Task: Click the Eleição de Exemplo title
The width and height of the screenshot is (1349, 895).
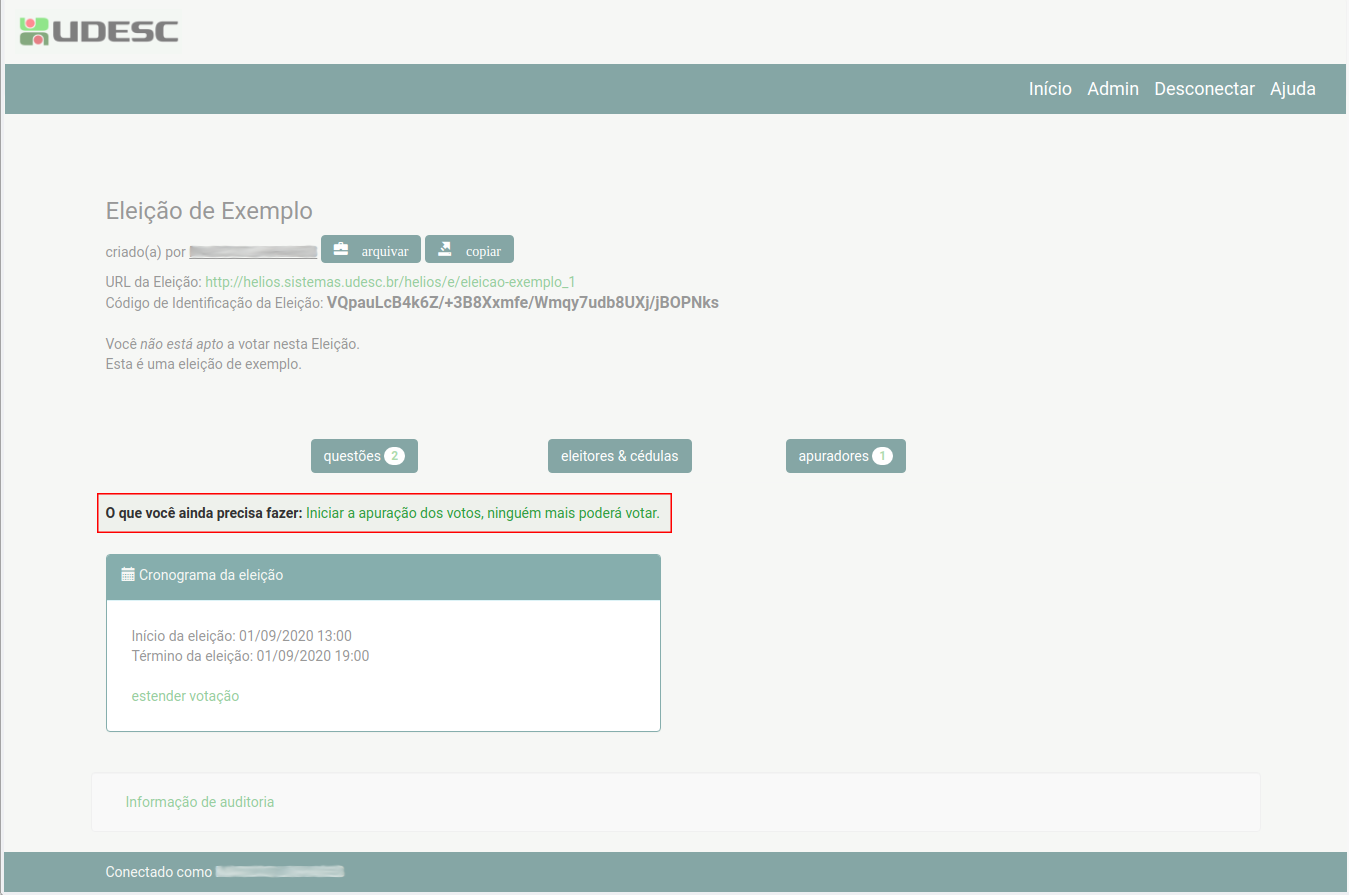Action: [x=209, y=211]
